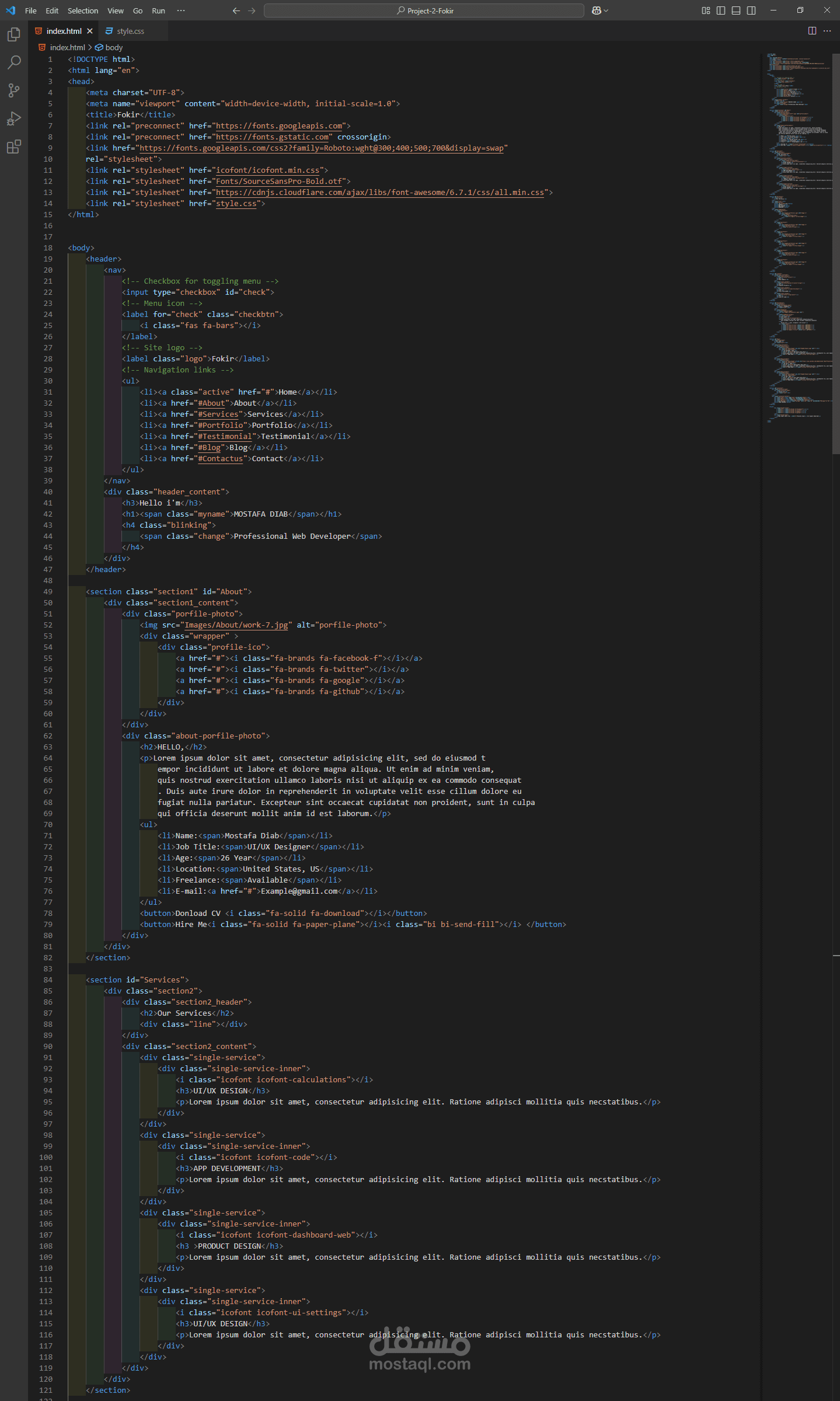Screen dimensions: 840x1401
Task: Switch to the style.css tab
Action: click(x=130, y=31)
